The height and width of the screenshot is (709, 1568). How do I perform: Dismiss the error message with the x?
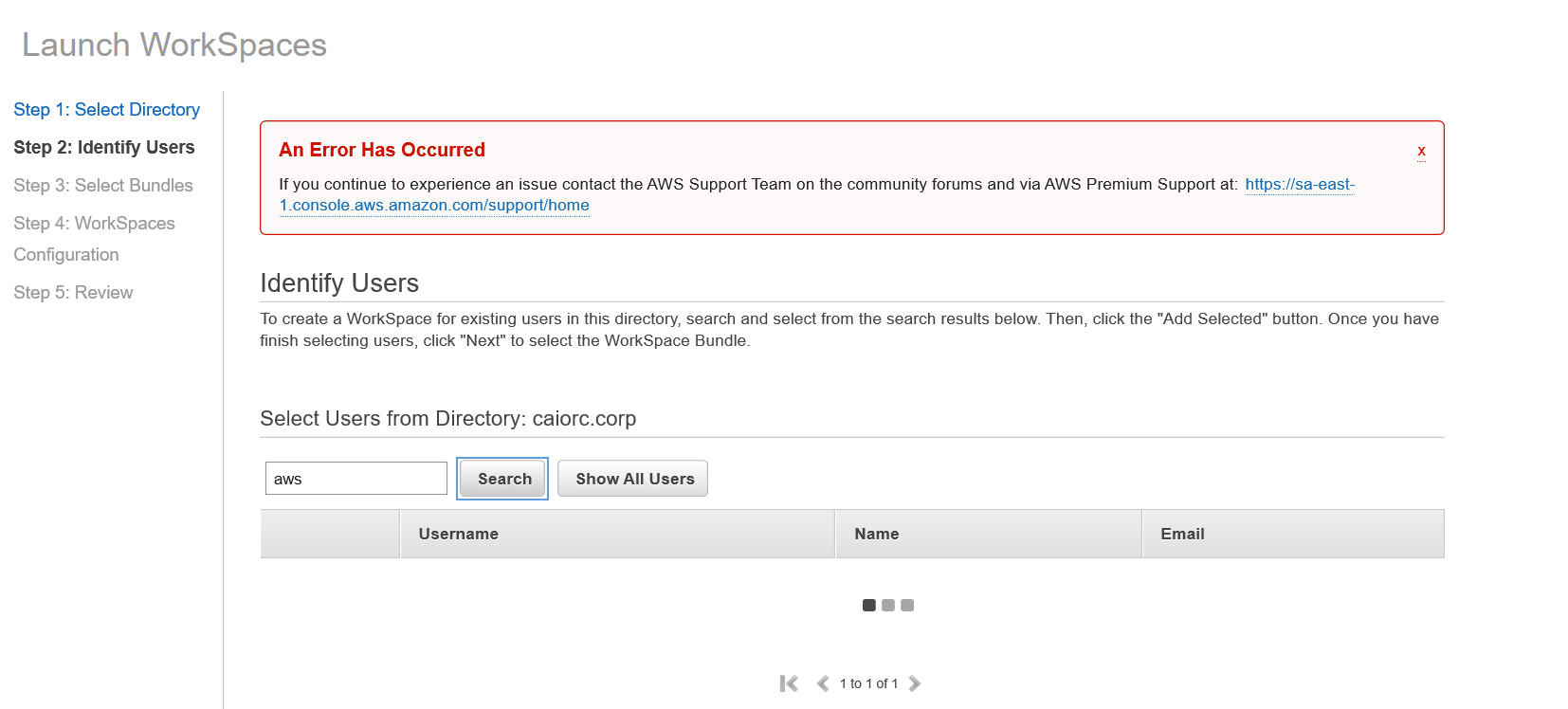point(1421,151)
